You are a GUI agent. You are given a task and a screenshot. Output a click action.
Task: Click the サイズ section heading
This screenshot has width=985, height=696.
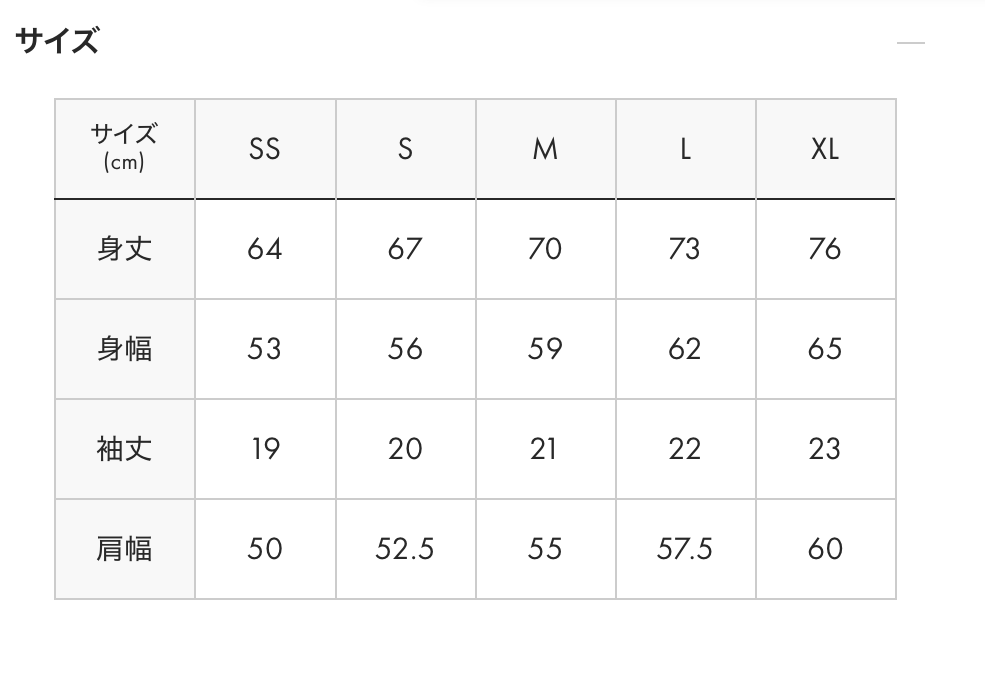pos(57,42)
